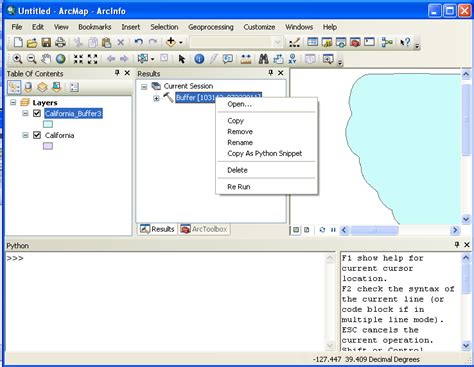Click the red ArcToolbox toolbar icon
The height and width of the screenshot is (367, 474).
355,42
